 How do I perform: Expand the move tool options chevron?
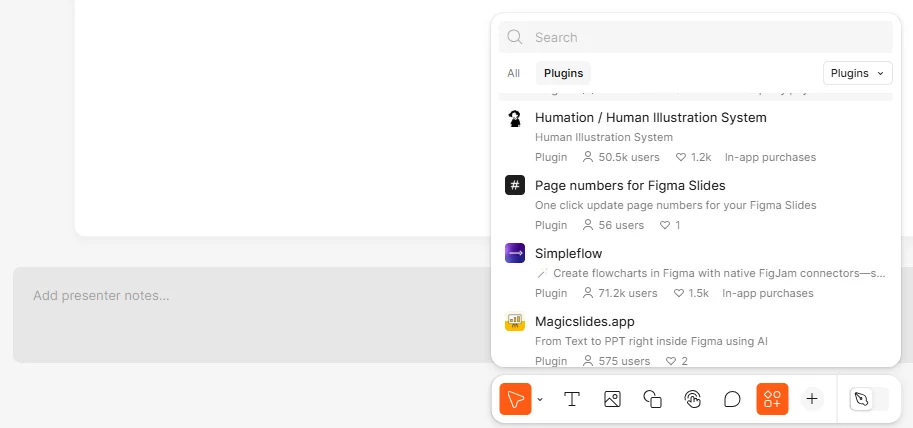[x=540, y=399]
